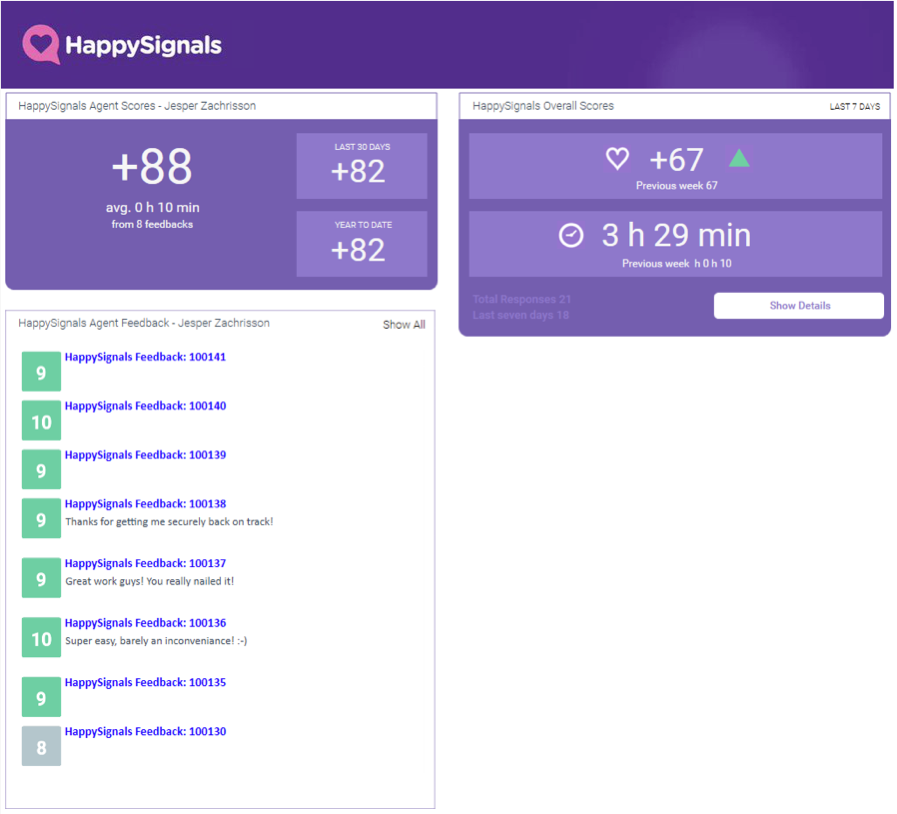
Task: Open HappySignals Feedback 100135
Action: click(x=145, y=682)
